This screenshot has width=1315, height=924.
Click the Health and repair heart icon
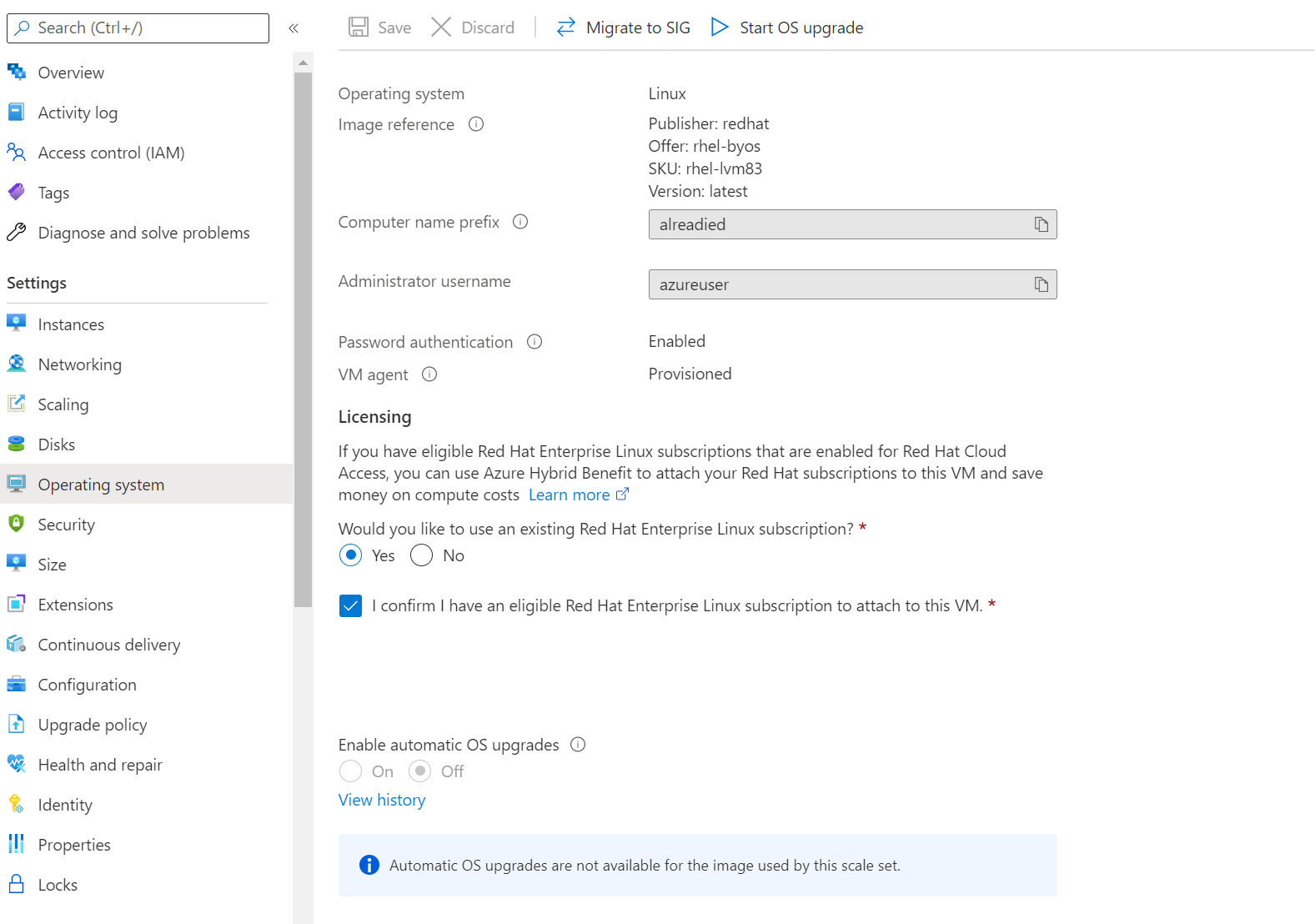click(x=17, y=765)
